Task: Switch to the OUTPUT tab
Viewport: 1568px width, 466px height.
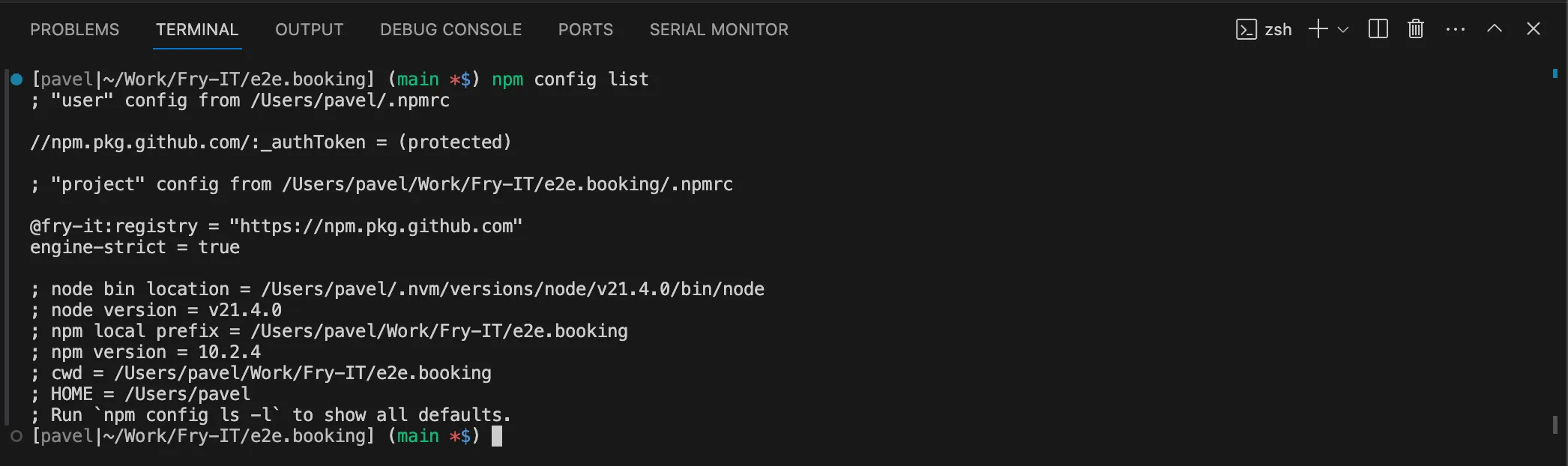Action: coord(309,29)
